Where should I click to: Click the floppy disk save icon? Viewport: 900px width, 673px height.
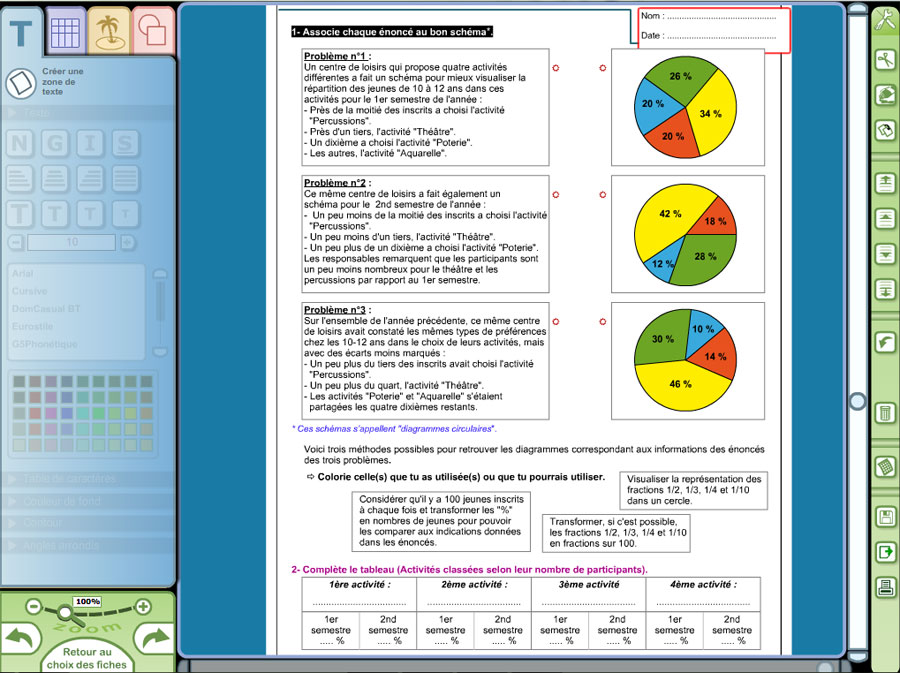pos(884,517)
